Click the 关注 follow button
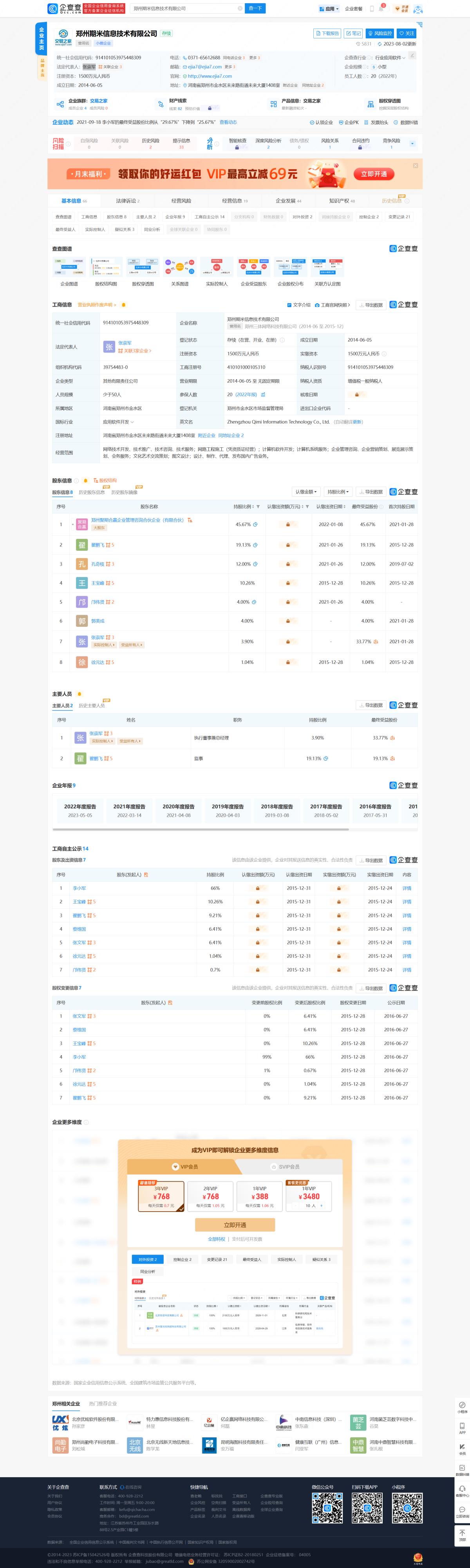 click(407, 33)
